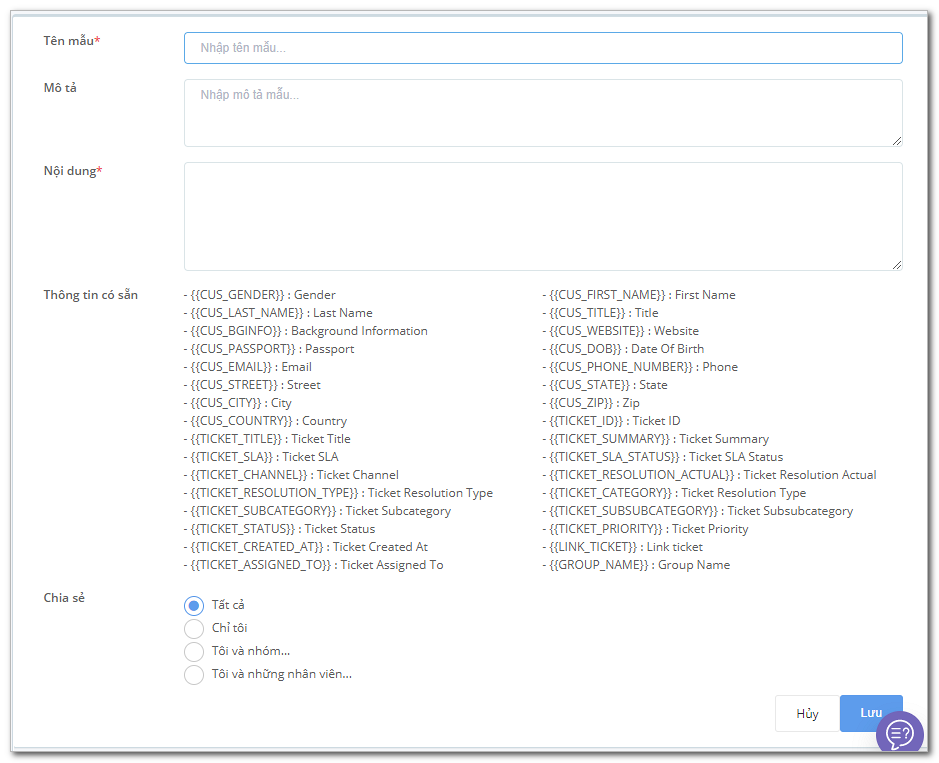
Task: Open the chat support bubble icon
Action: [x=899, y=732]
